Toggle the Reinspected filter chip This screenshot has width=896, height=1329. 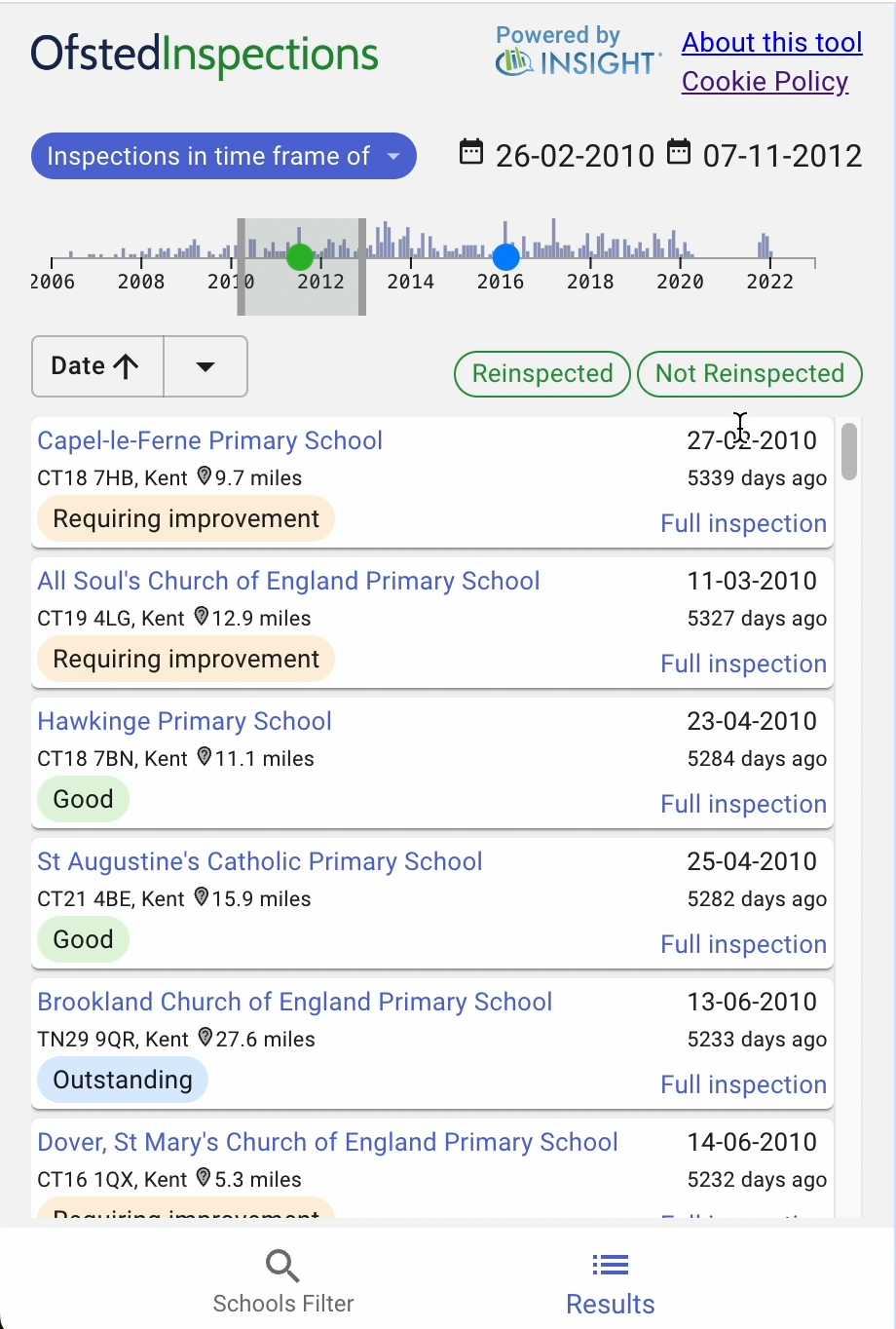(x=542, y=374)
